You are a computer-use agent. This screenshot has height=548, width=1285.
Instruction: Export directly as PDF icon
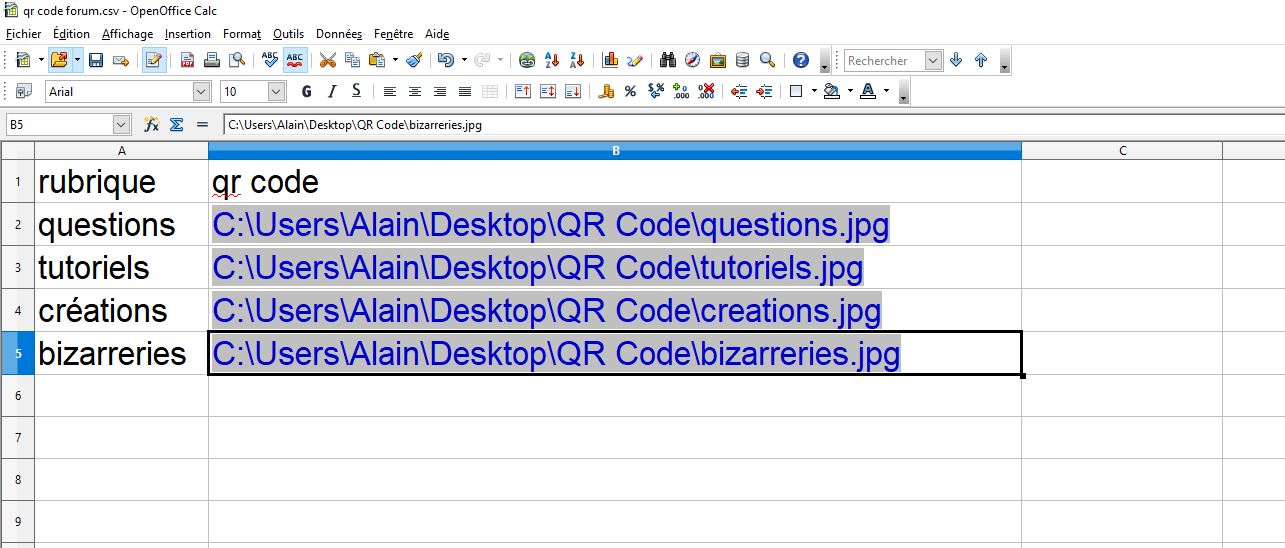[x=187, y=60]
